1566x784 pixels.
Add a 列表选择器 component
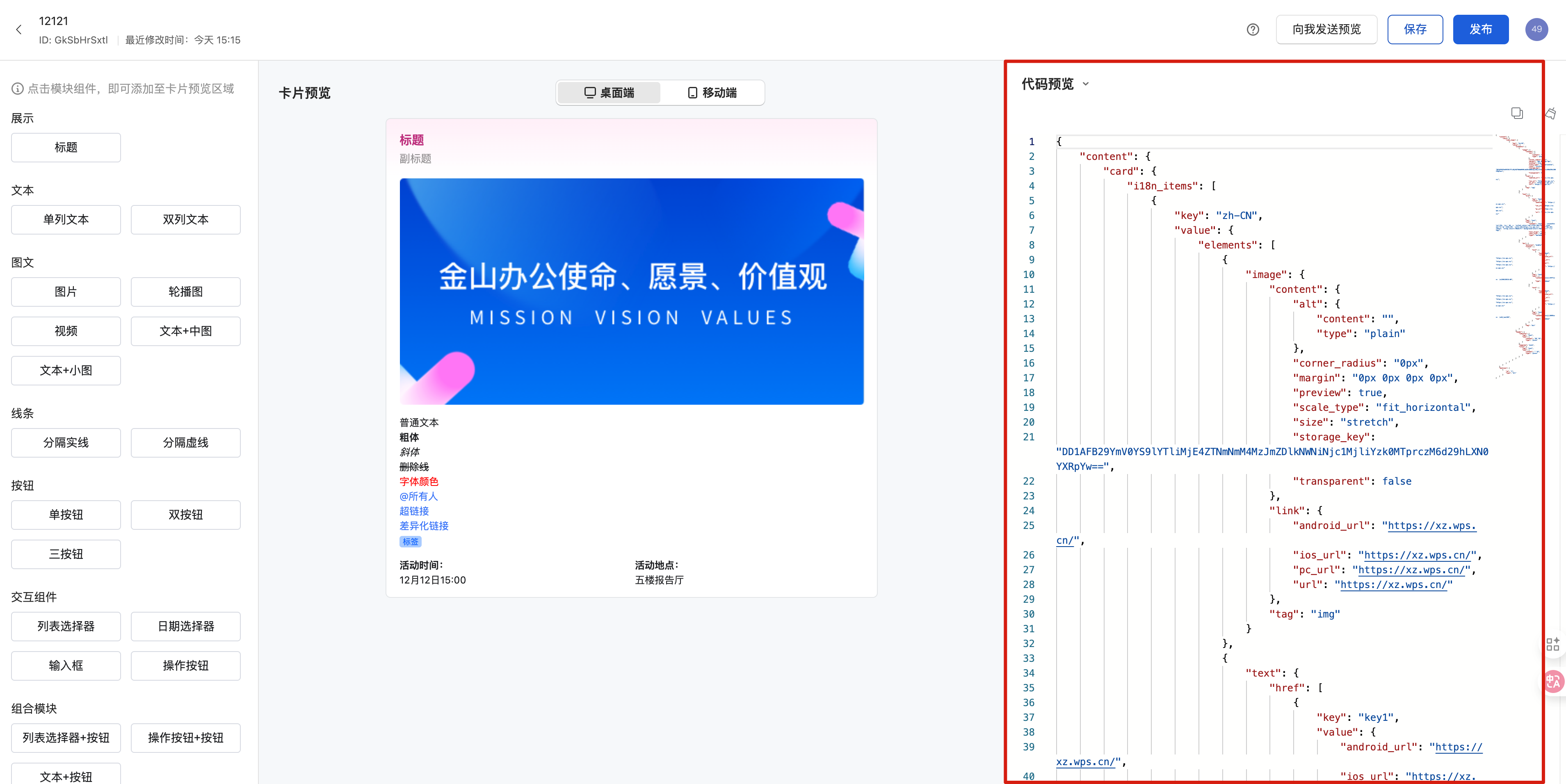pyautogui.click(x=66, y=627)
